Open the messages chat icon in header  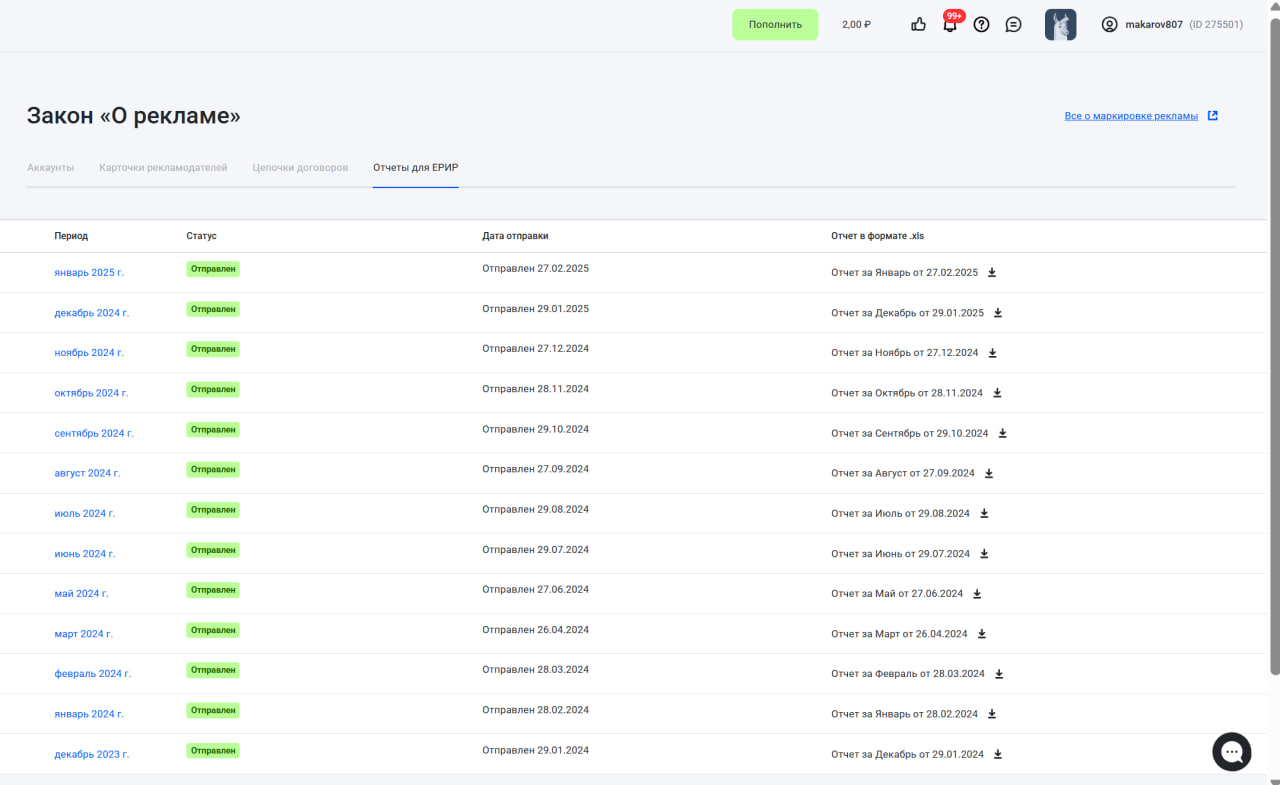click(x=1013, y=25)
